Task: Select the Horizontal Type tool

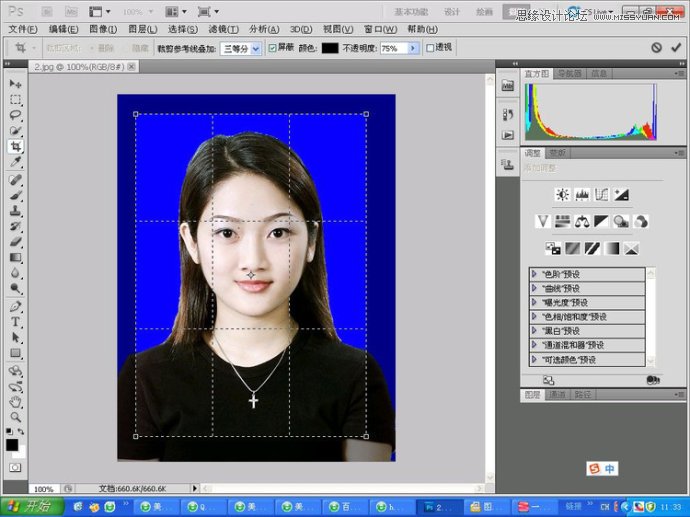Action: (16, 321)
